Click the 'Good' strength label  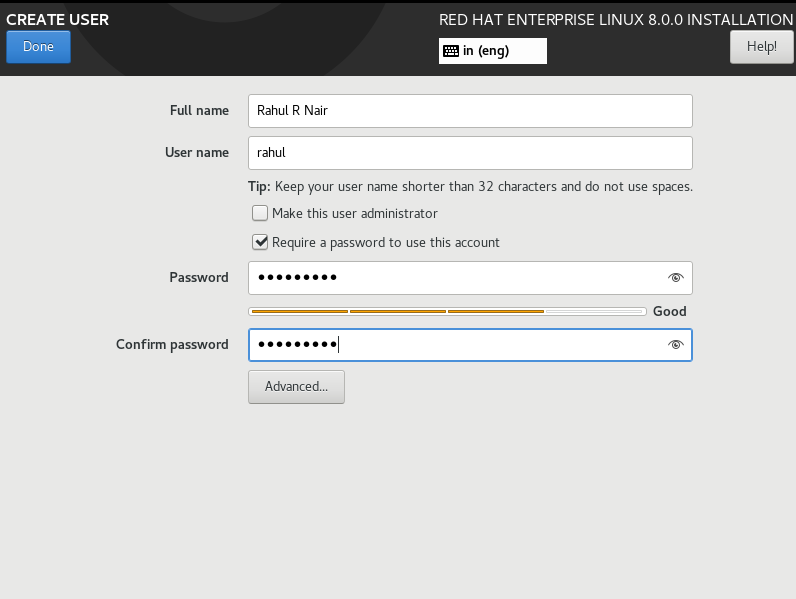point(670,311)
